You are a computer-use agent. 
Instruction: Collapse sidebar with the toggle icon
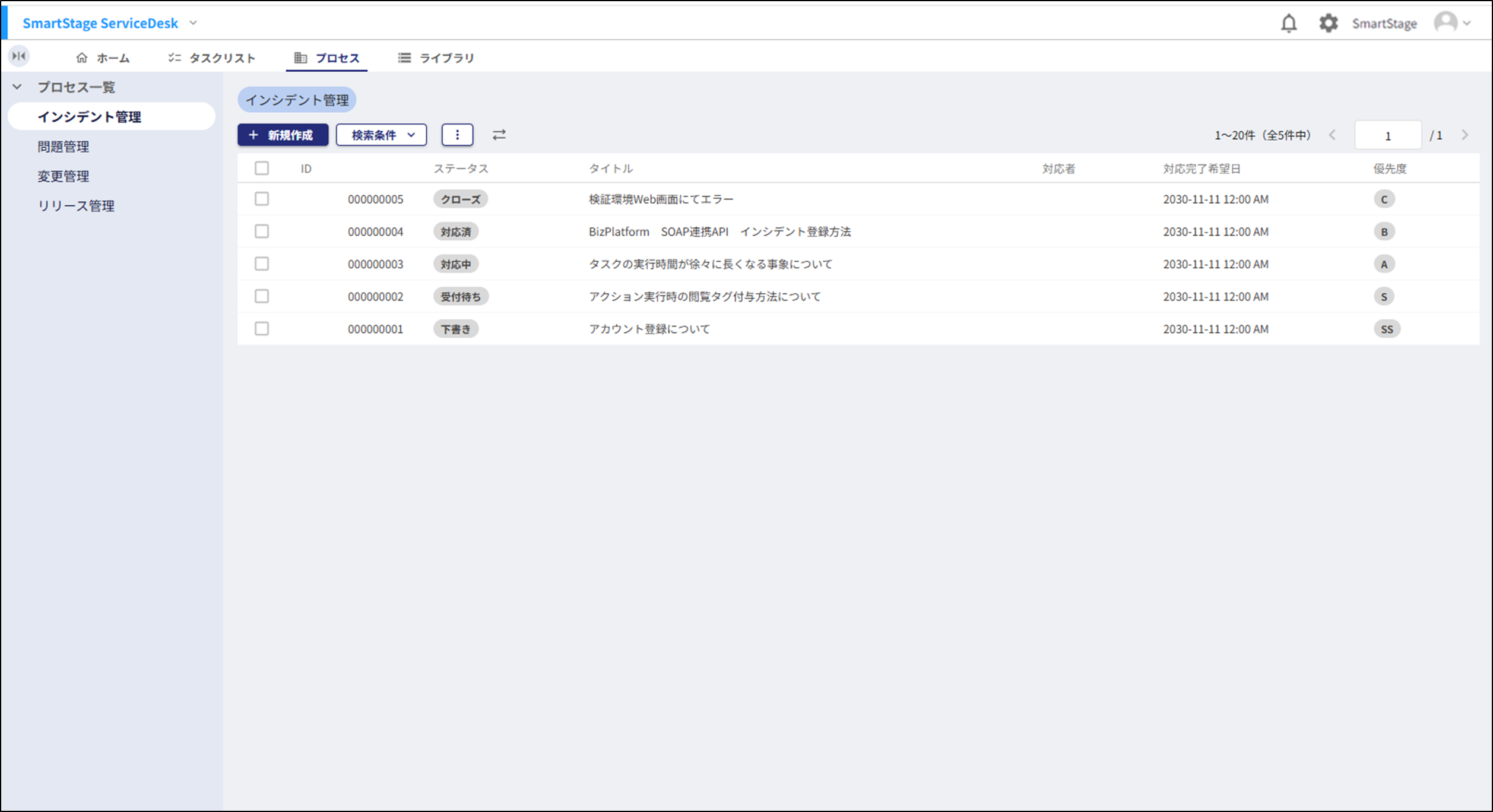19,56
